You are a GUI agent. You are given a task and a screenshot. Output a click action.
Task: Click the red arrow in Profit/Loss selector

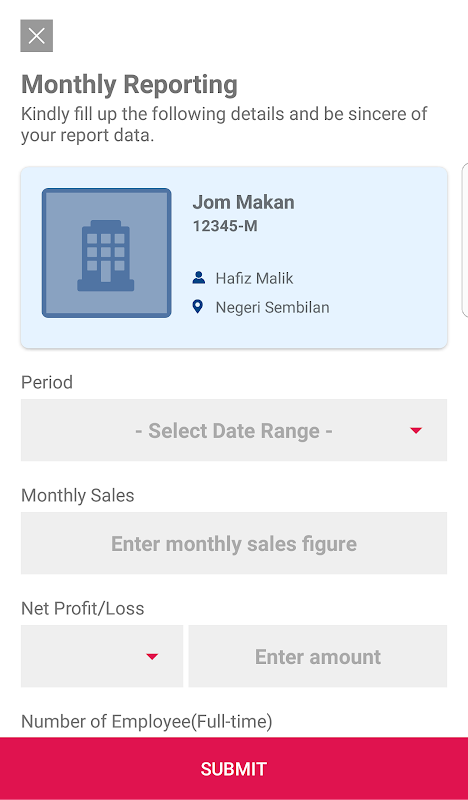click(x=152, y=657)
